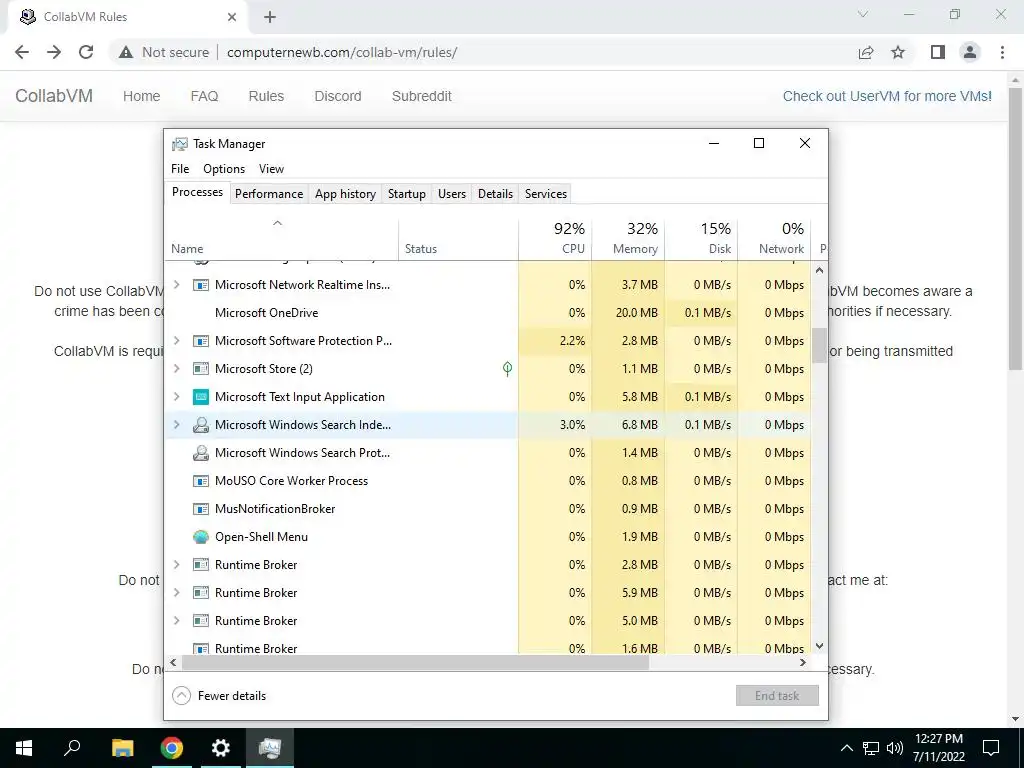Click the MoUSO Core Worker Process icon

click(201, 481)
